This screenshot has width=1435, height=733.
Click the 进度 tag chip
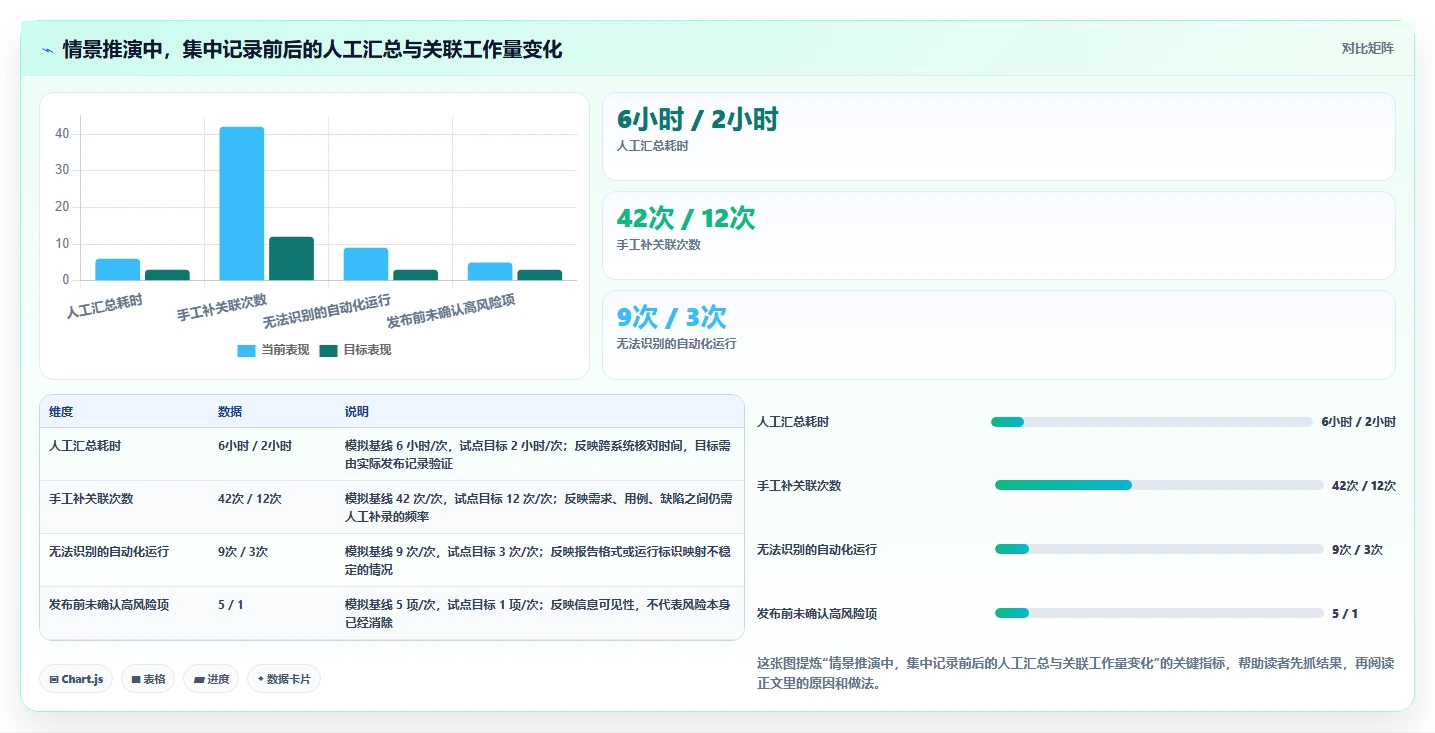coord(211,679)
